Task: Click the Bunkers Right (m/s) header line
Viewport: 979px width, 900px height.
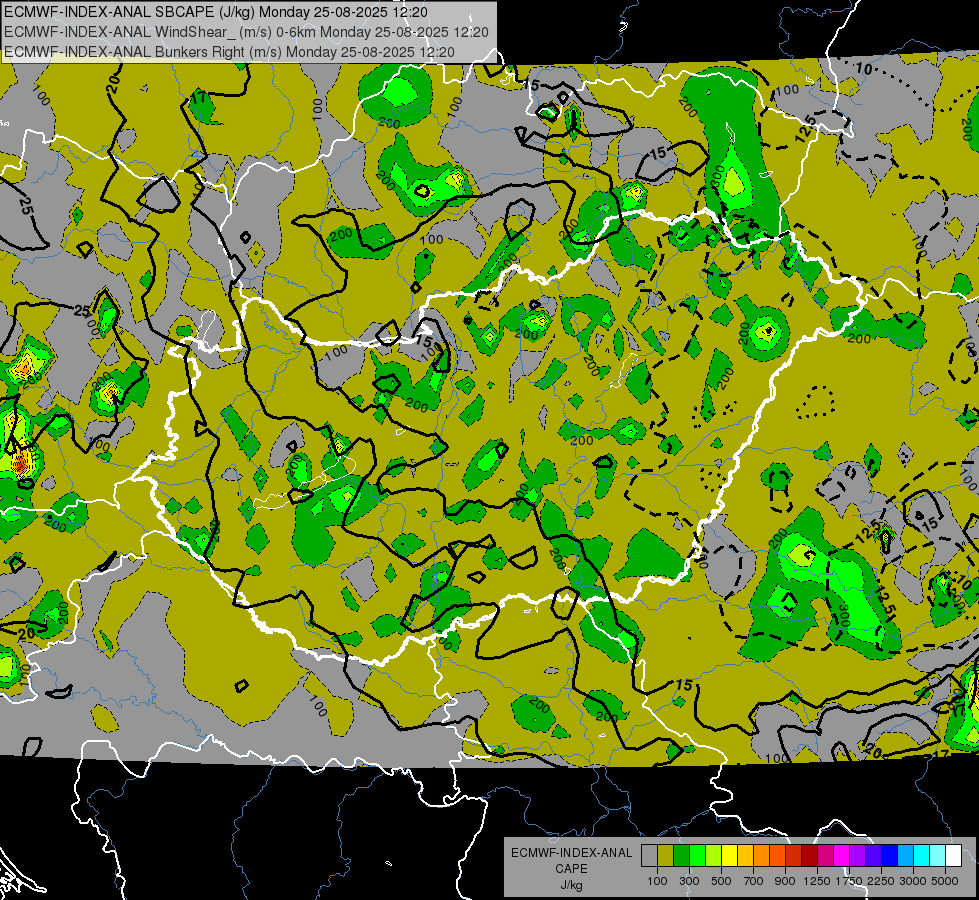Action: pyautogui.click(x=229, y=52)
